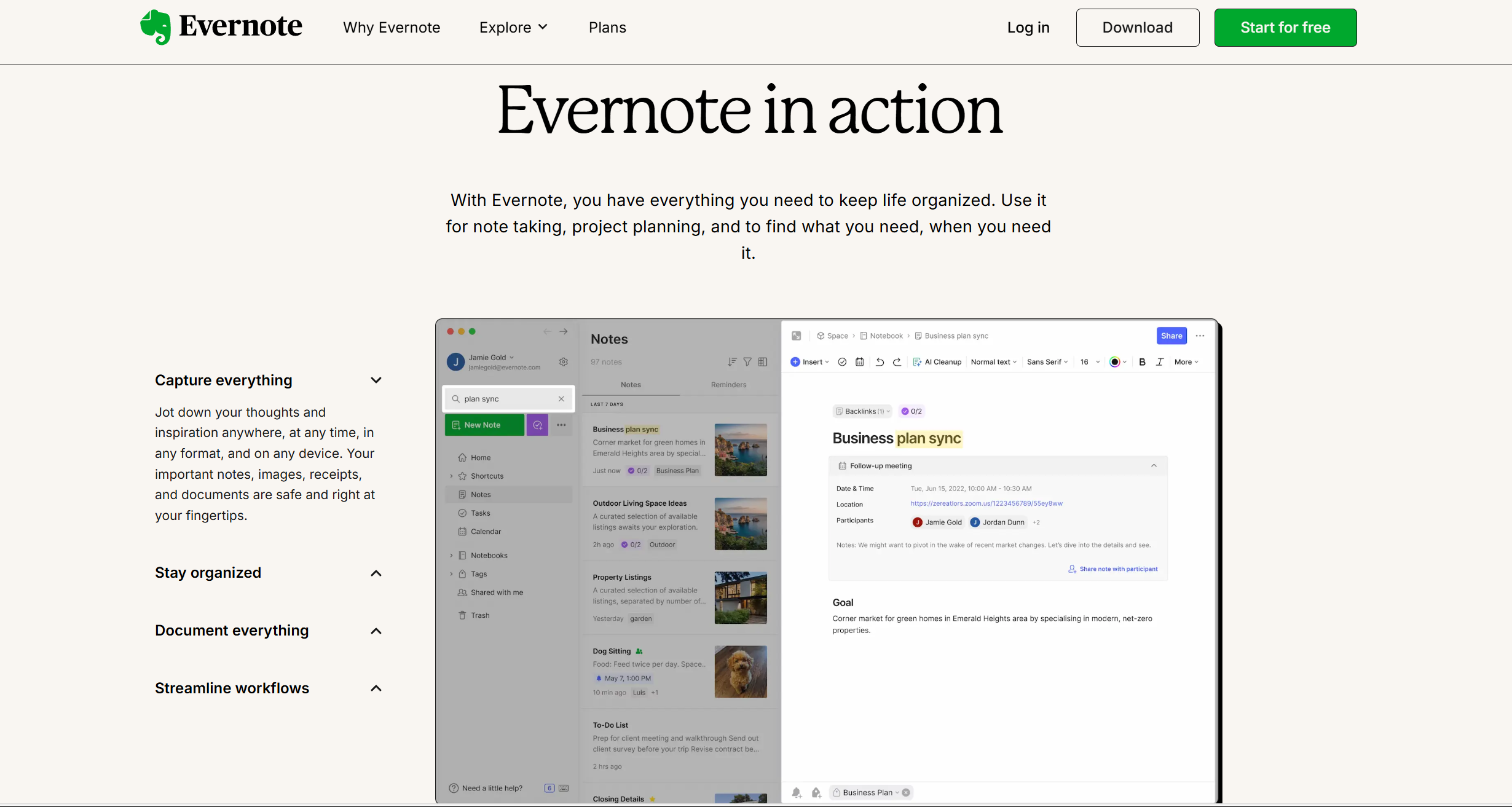This screenshot has width=1512, height=807.
Task: Expand the Shortcuts tree item
Action: click(451, 476)
